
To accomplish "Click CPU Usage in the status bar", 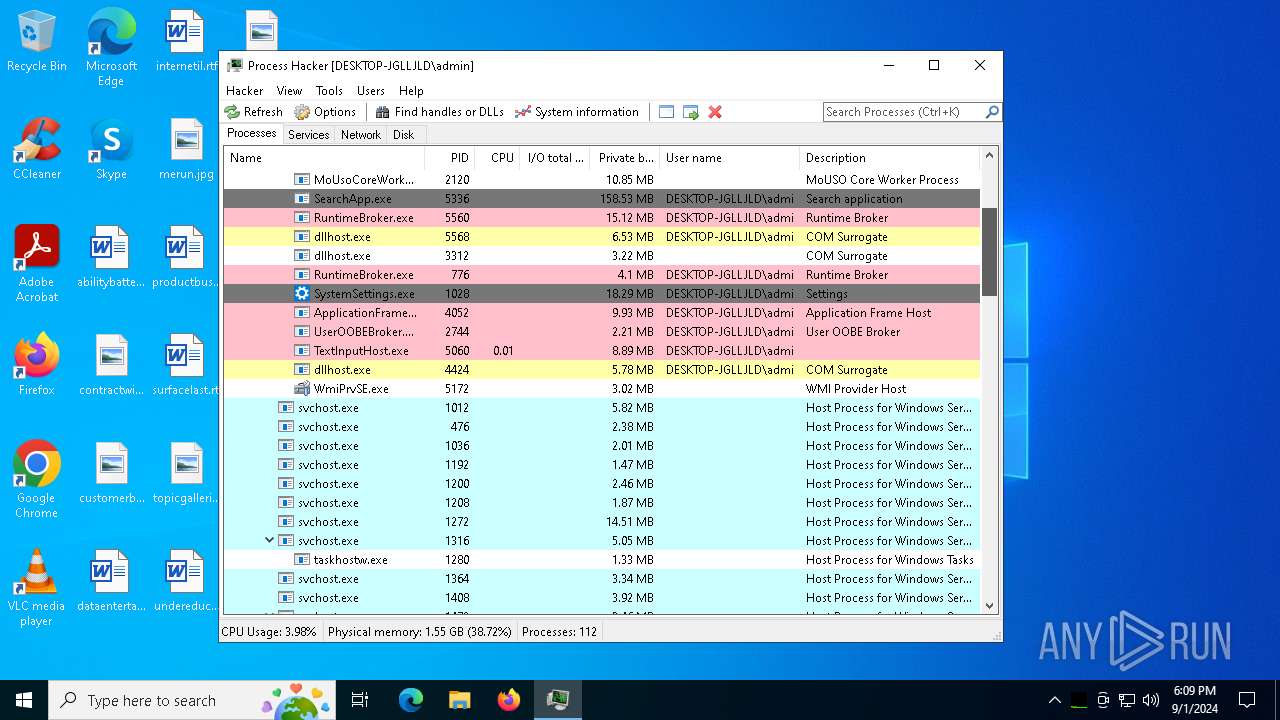I will (269, 632).
